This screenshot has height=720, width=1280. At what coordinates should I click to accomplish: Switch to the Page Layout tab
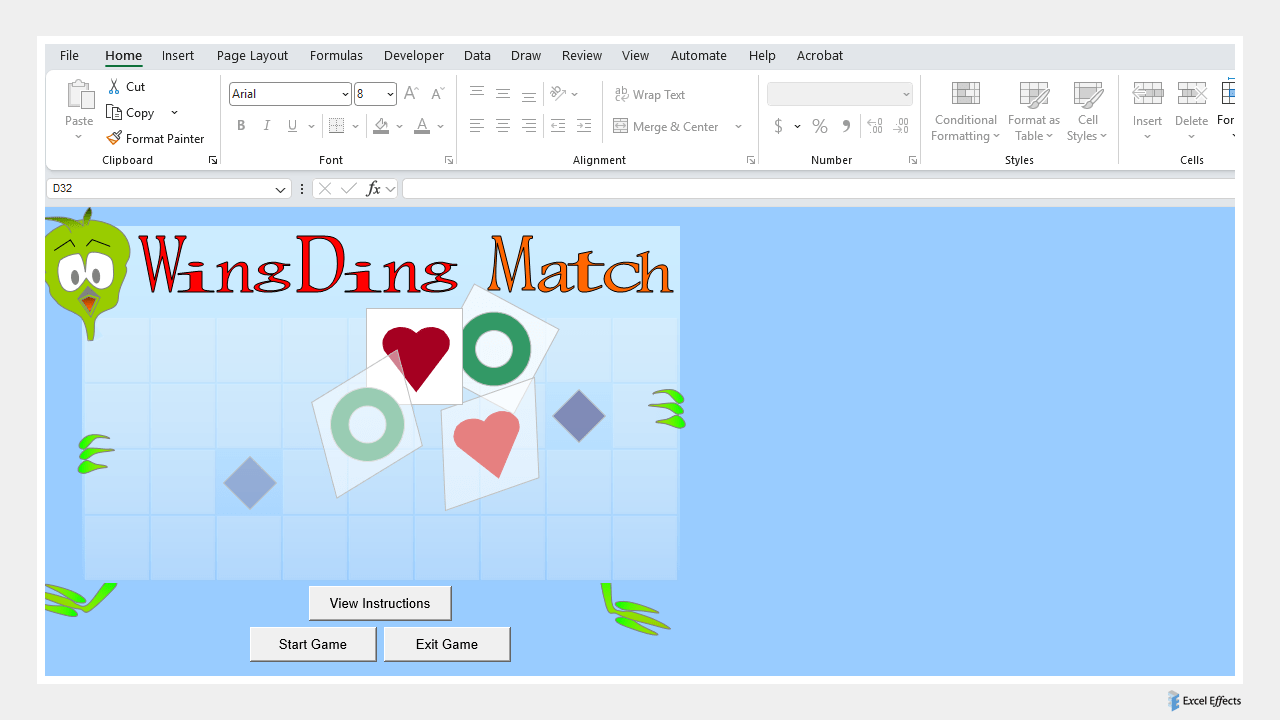click(x=252, y=56)
